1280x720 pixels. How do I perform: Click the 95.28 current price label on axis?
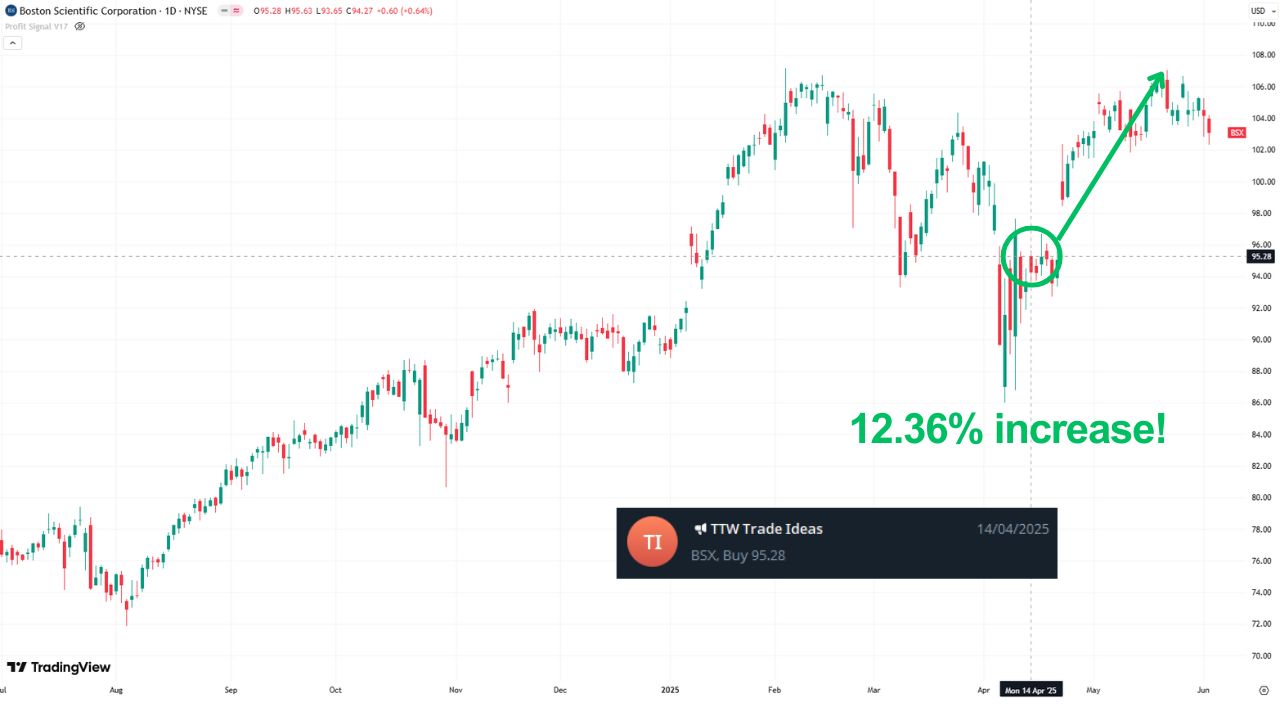[x=1260, y=256]
